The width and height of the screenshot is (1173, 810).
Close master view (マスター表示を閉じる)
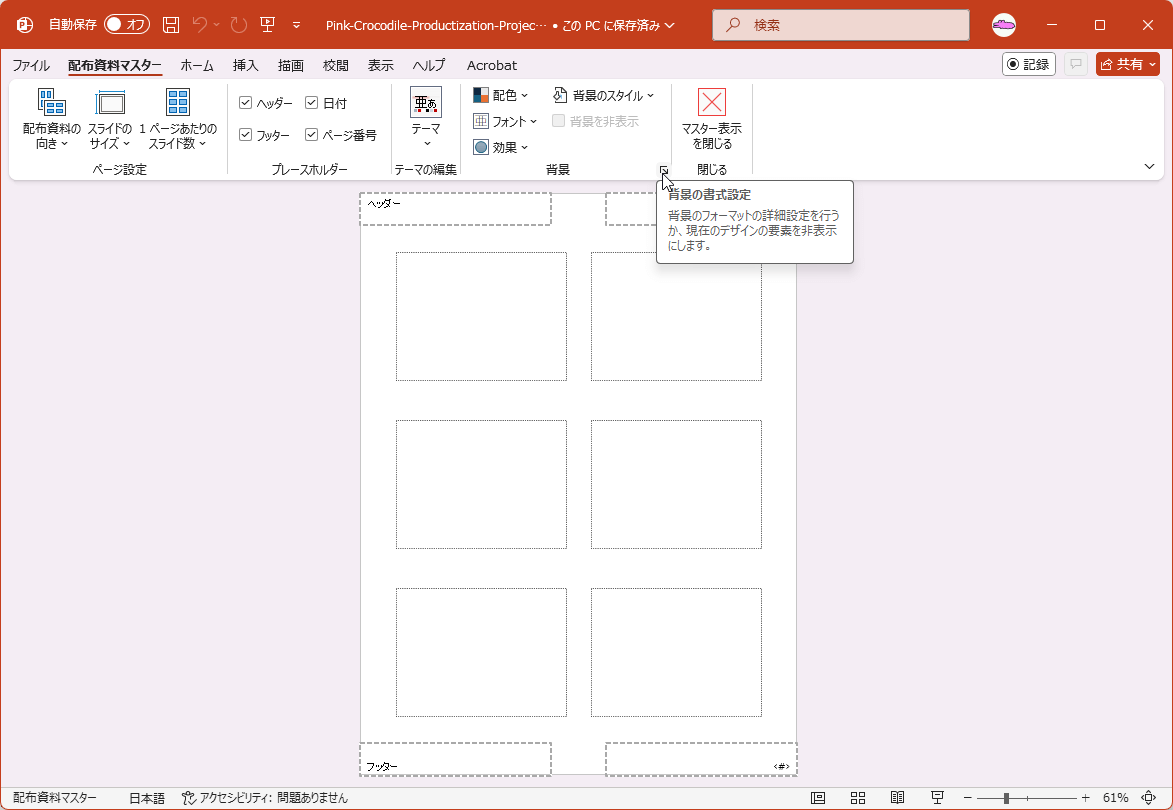(x=711, y=119)
